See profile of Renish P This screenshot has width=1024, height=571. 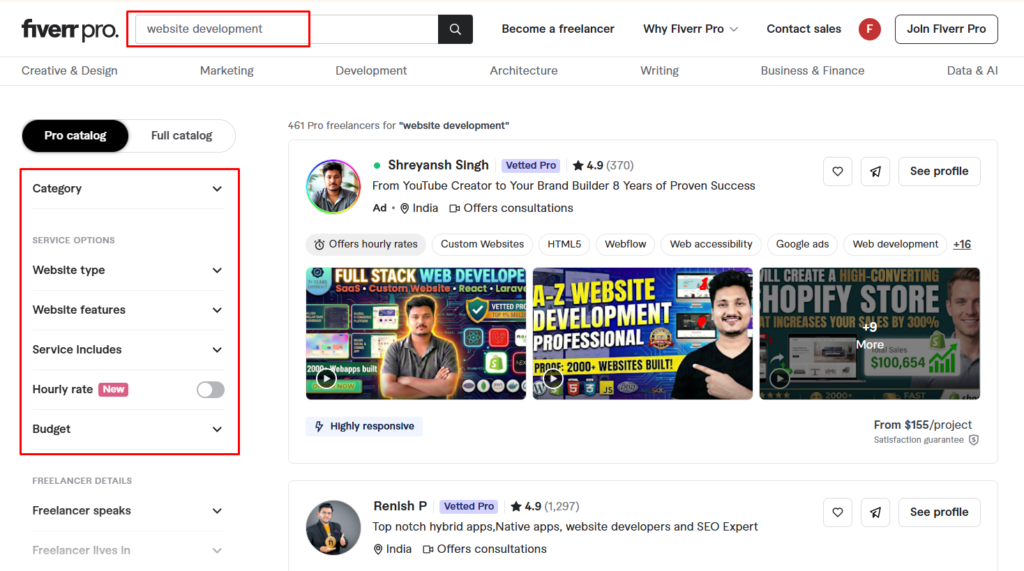click(x=938, y=512)
